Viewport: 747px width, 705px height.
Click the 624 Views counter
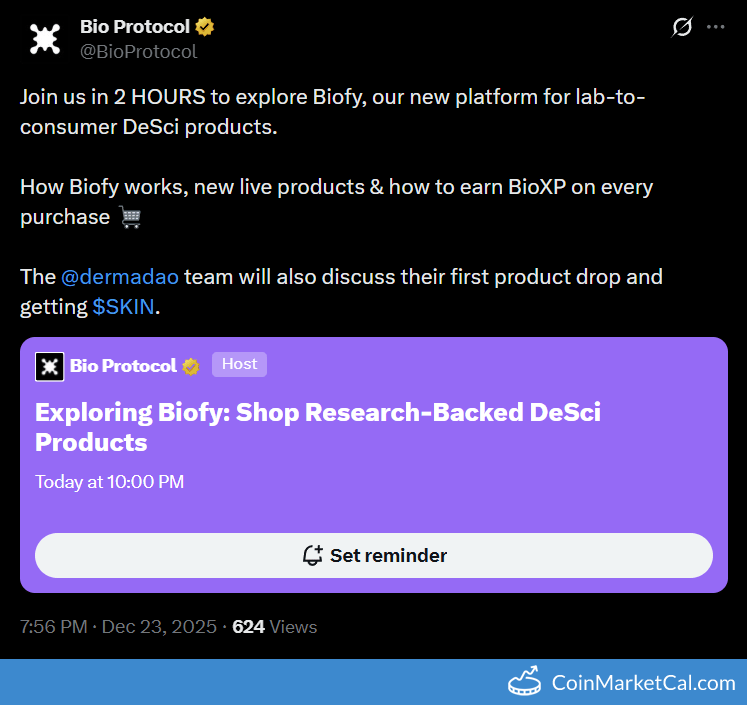tap(275, 627)
